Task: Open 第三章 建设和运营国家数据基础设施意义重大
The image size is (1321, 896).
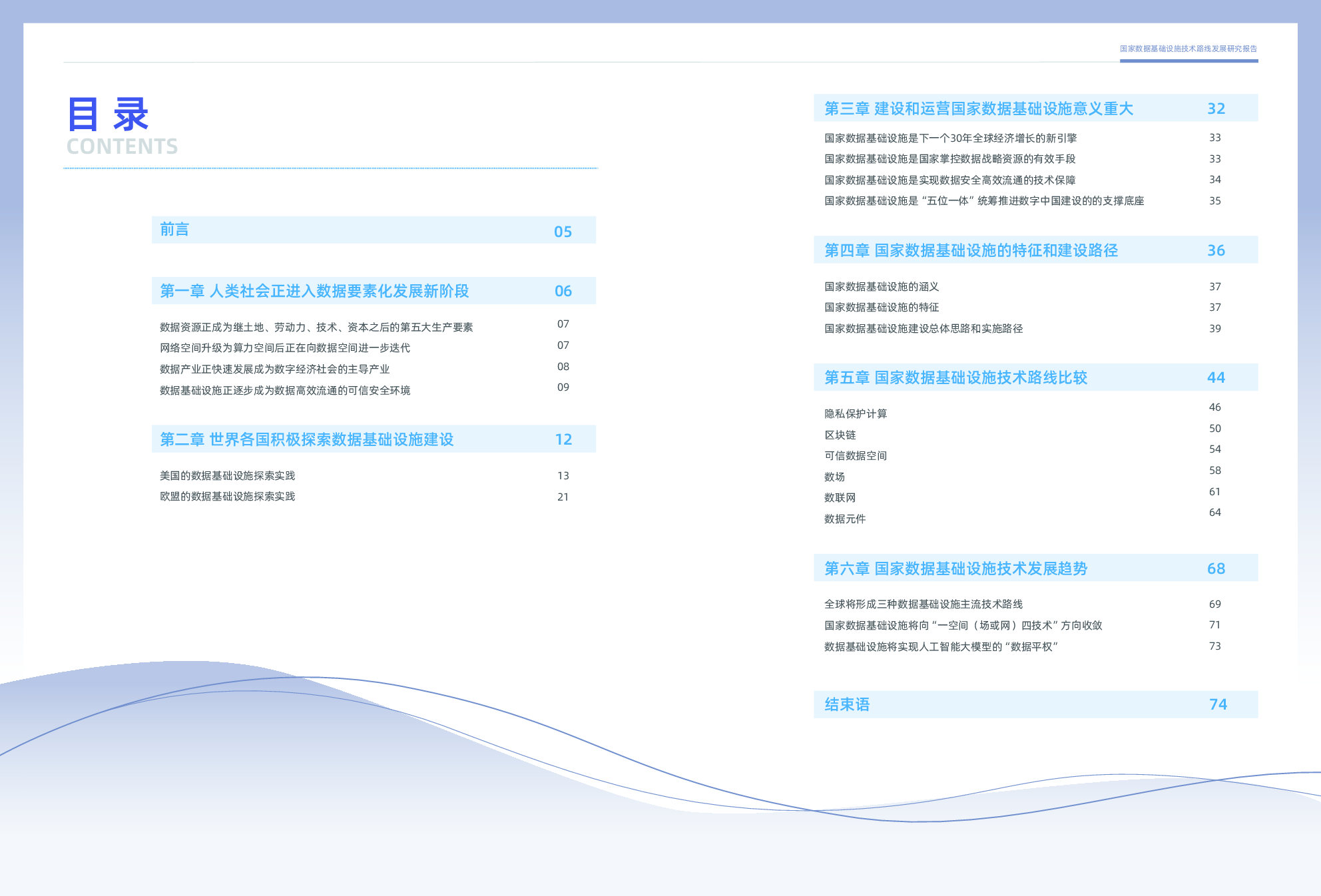Action: (1035, 108)
